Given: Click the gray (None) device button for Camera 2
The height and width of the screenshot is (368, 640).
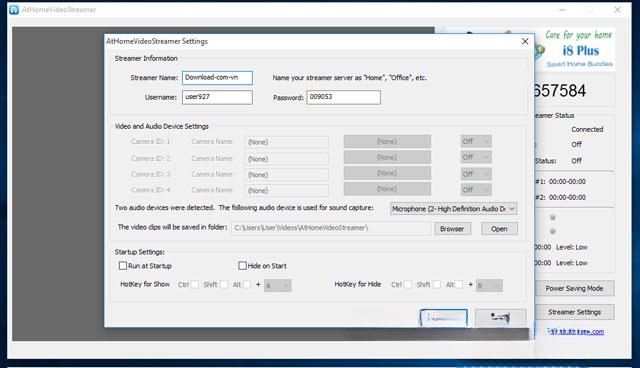Looking at the screenshot, I should click(x=387, y=157).
